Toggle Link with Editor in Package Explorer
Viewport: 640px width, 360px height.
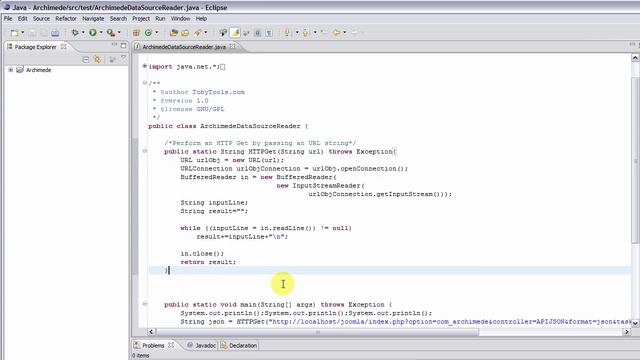[97, 60]
